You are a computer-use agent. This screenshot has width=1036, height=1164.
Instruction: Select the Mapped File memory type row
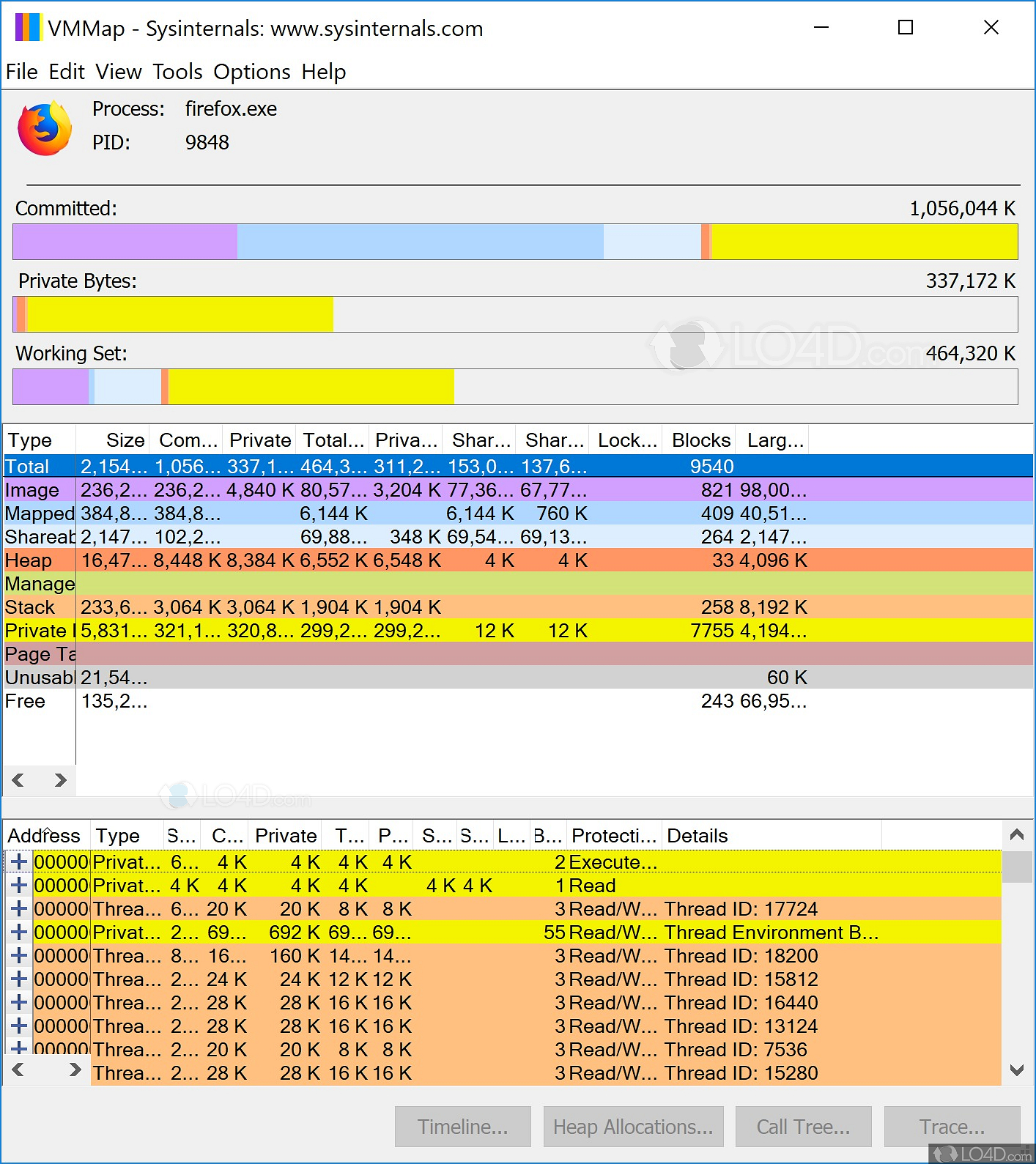click(518, 513)
